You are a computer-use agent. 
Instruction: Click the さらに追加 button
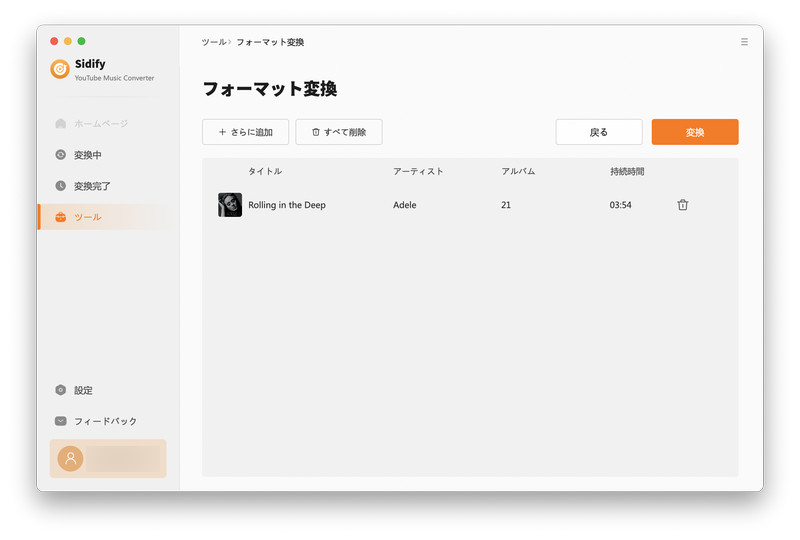click(x=245, y=132)
